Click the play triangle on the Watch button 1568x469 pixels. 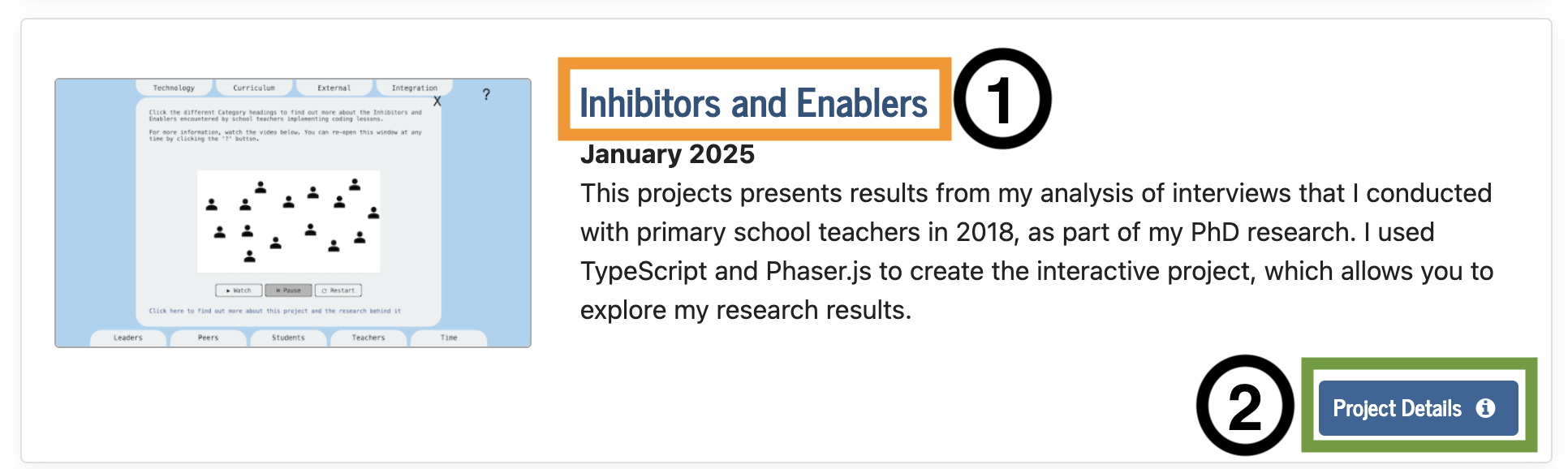(228, 290)
